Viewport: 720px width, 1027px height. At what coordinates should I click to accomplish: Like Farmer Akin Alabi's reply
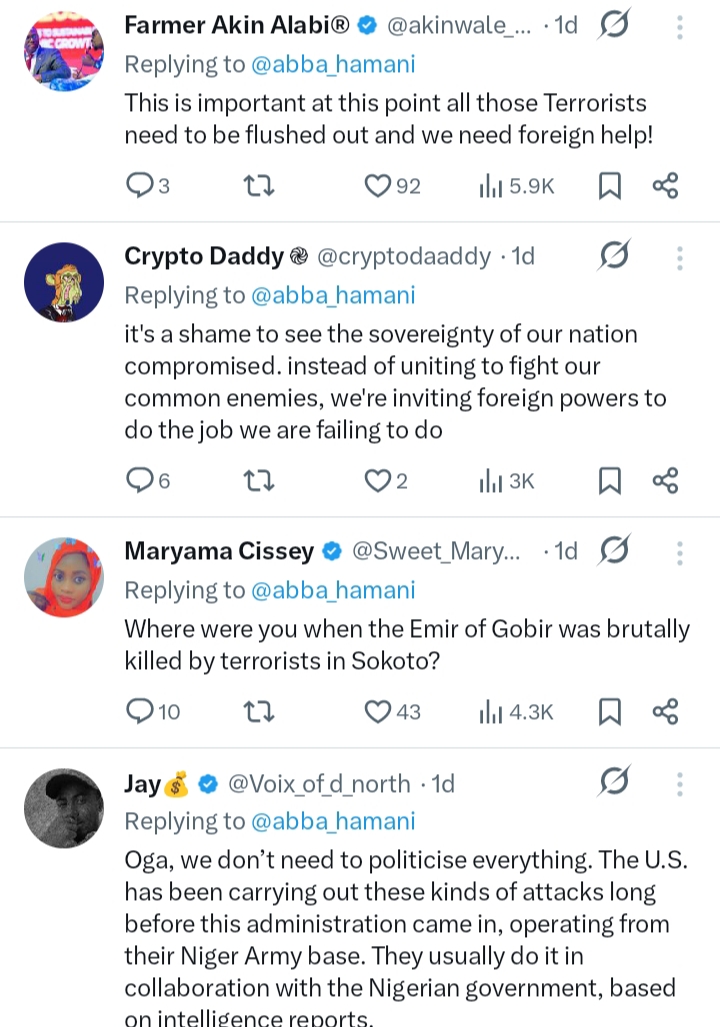[377, 185]
